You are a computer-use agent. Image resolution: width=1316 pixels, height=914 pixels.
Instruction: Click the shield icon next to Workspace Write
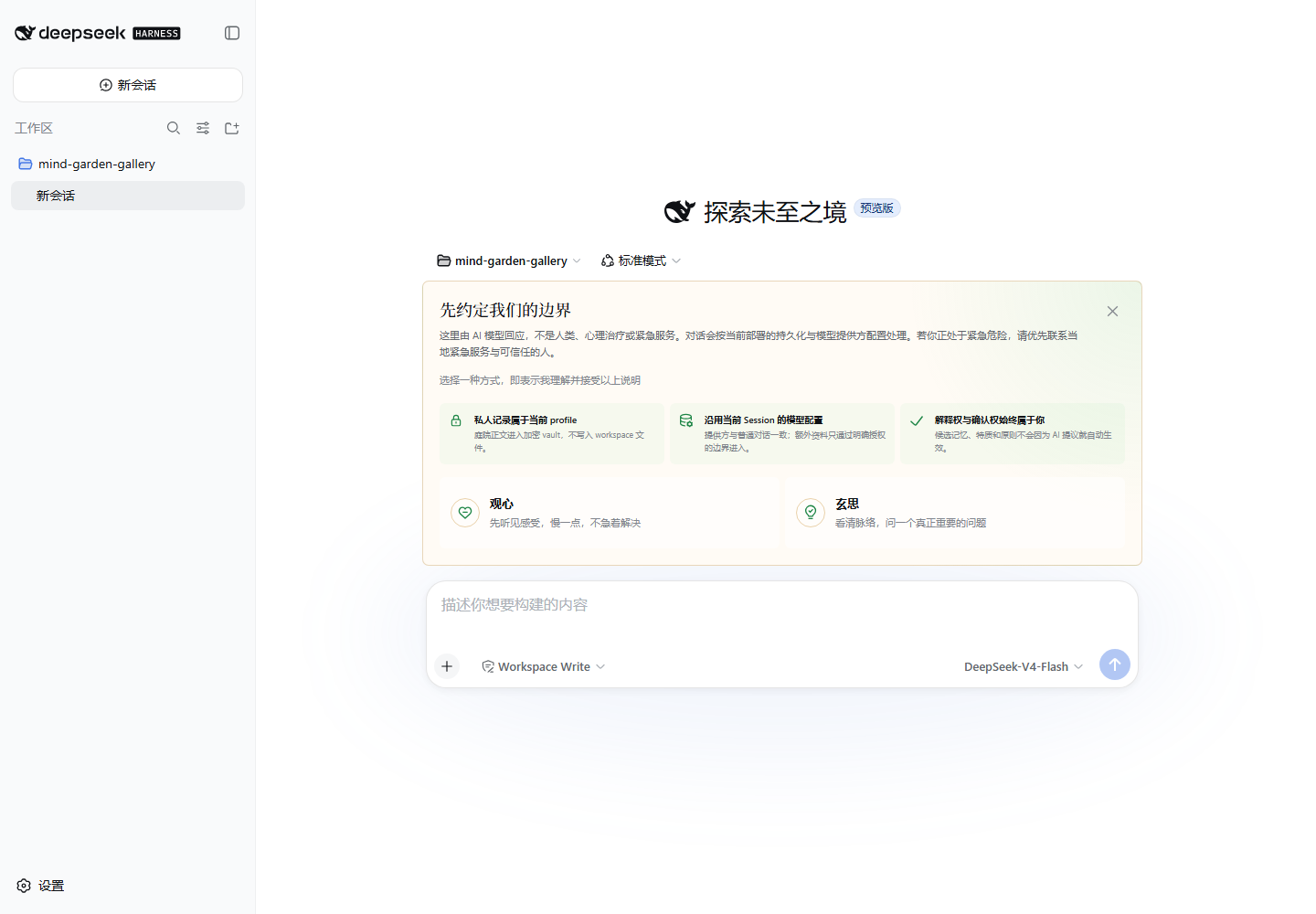(488, 666)
